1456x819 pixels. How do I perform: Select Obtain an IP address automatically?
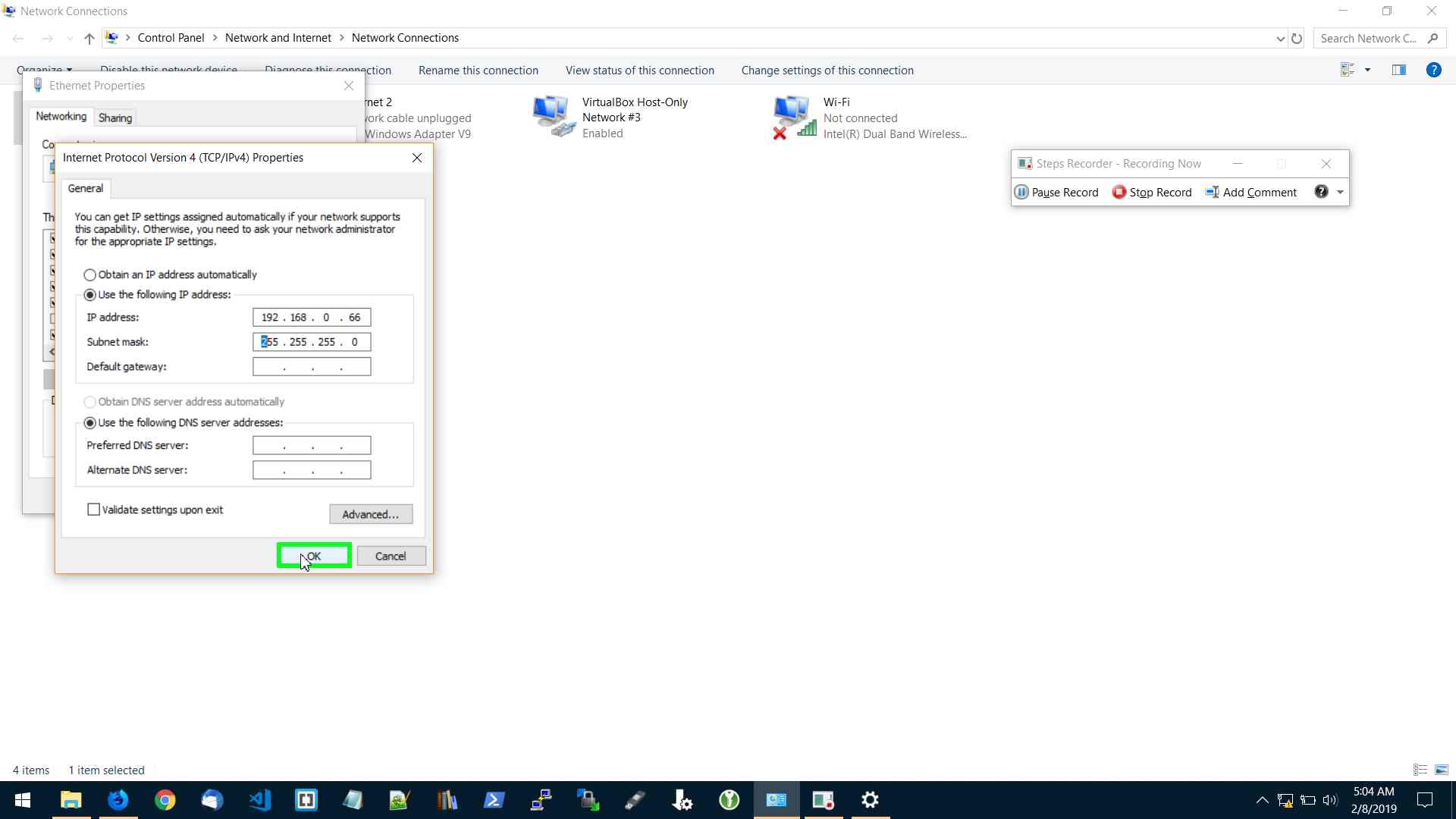pos(90,275)
